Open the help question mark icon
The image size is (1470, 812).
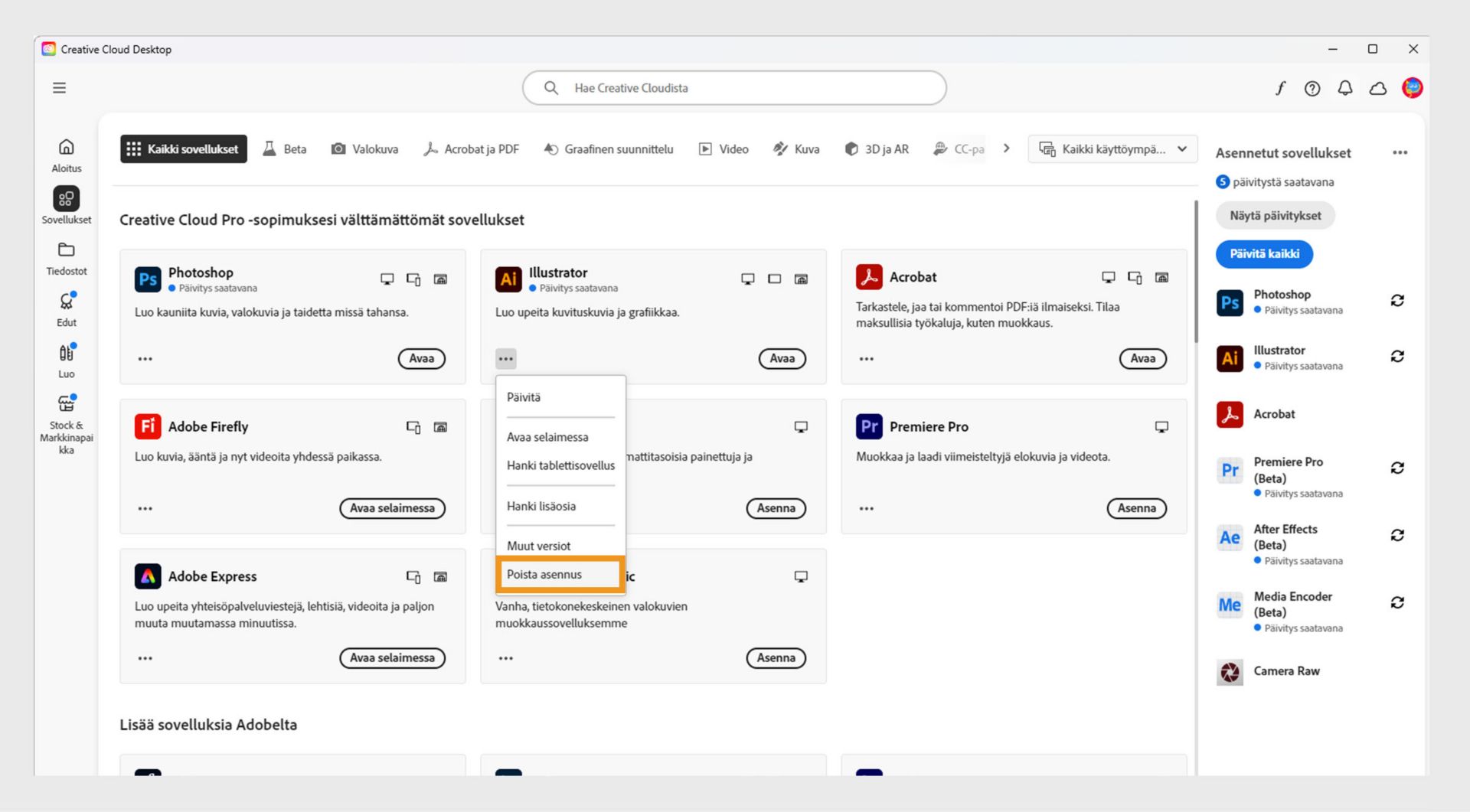click(1312, 89)
